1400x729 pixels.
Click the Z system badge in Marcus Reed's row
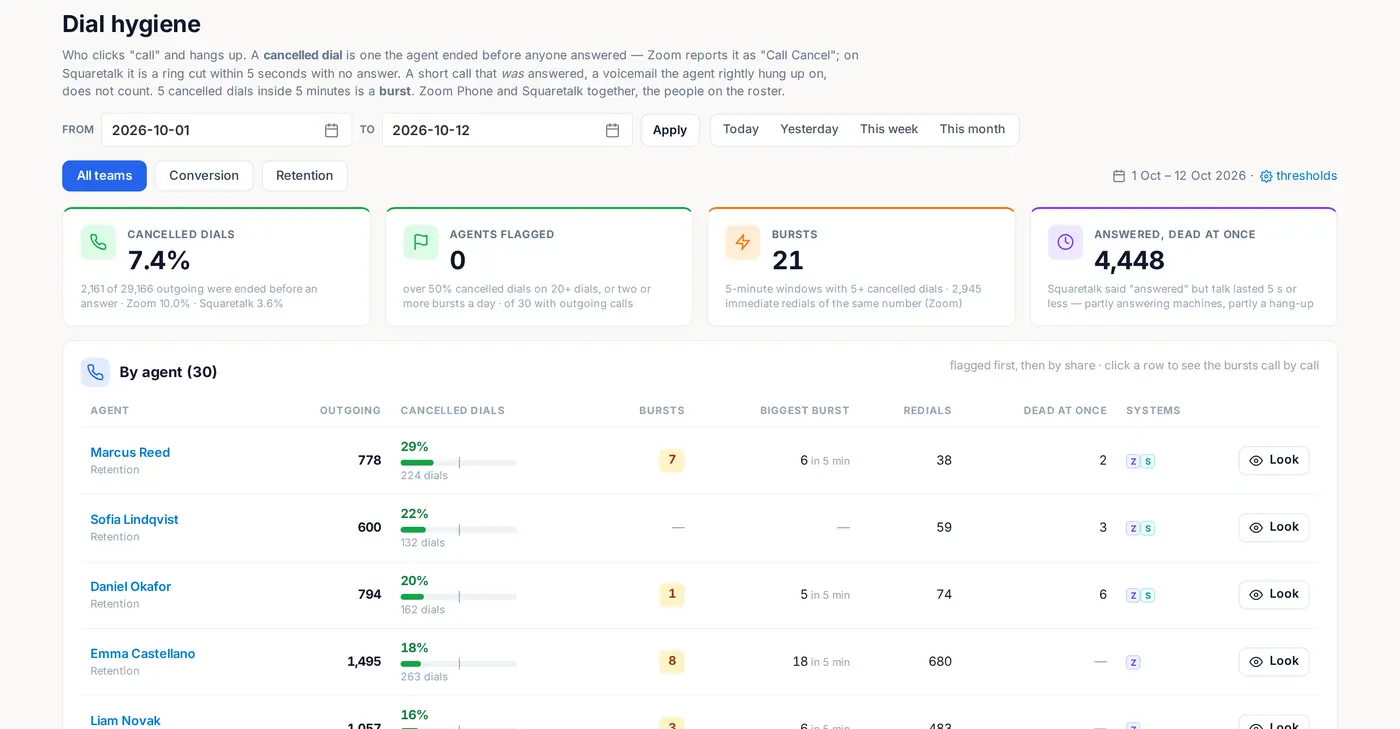tap(1133, 461)
